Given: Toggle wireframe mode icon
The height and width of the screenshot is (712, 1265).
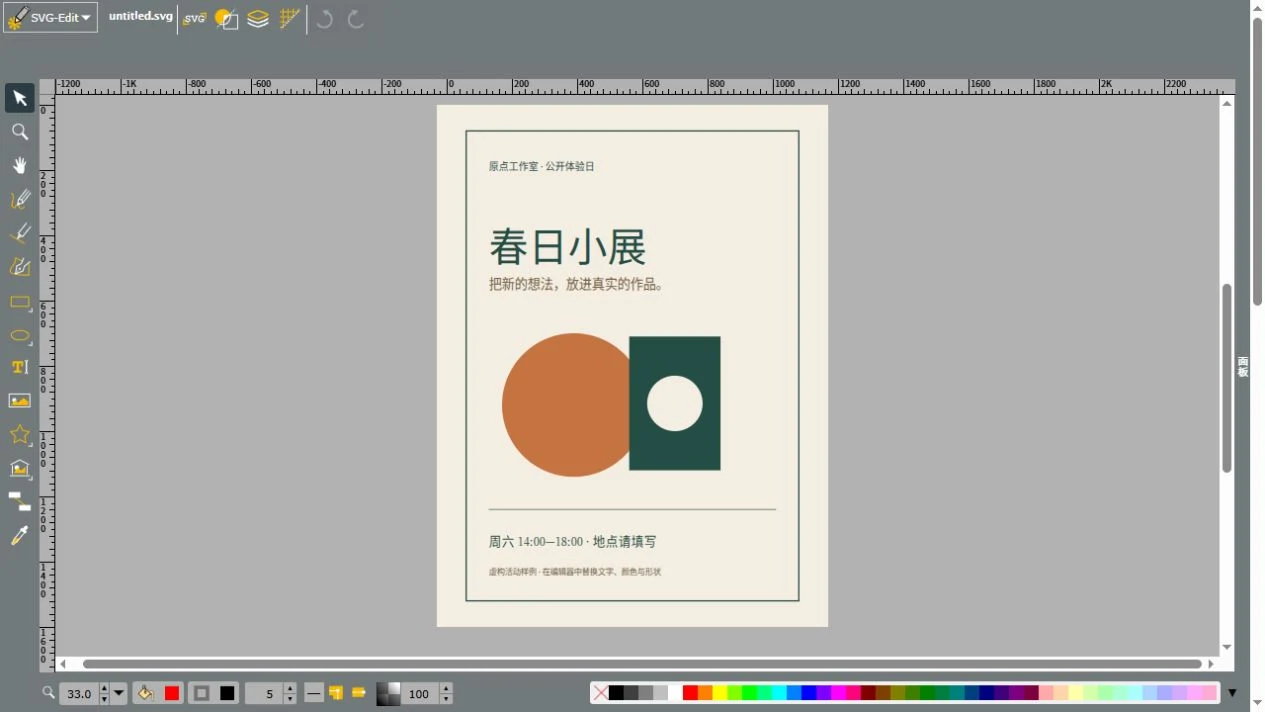Looking at the screenshot, I should 227,18.
